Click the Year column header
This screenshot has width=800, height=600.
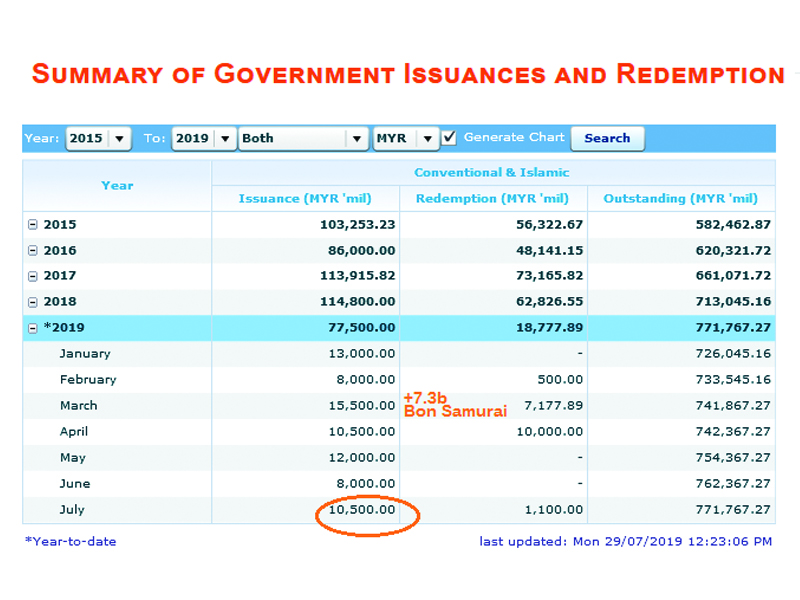coord(117,185)
